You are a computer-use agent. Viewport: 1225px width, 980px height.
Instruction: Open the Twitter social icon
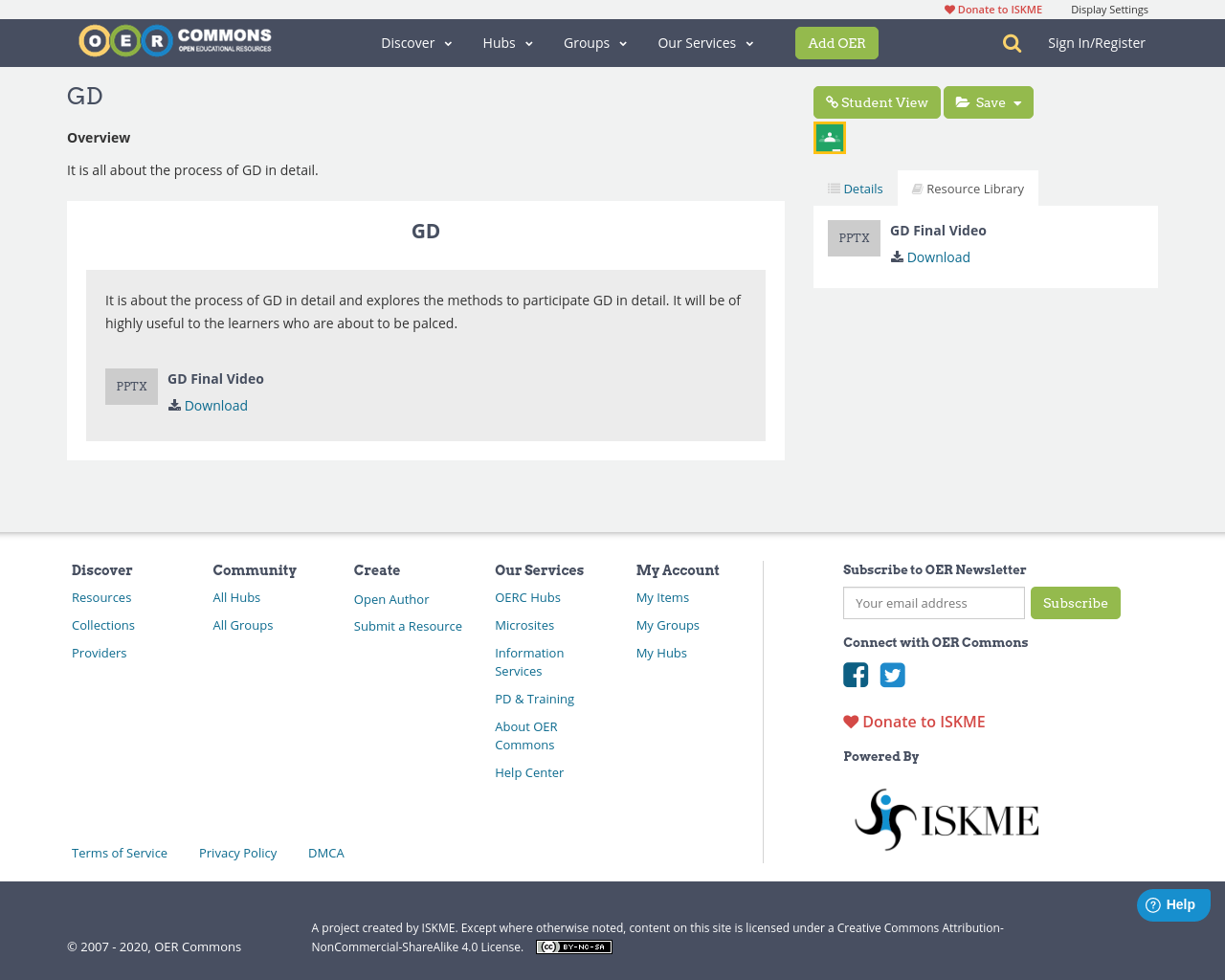click(892, 675)
